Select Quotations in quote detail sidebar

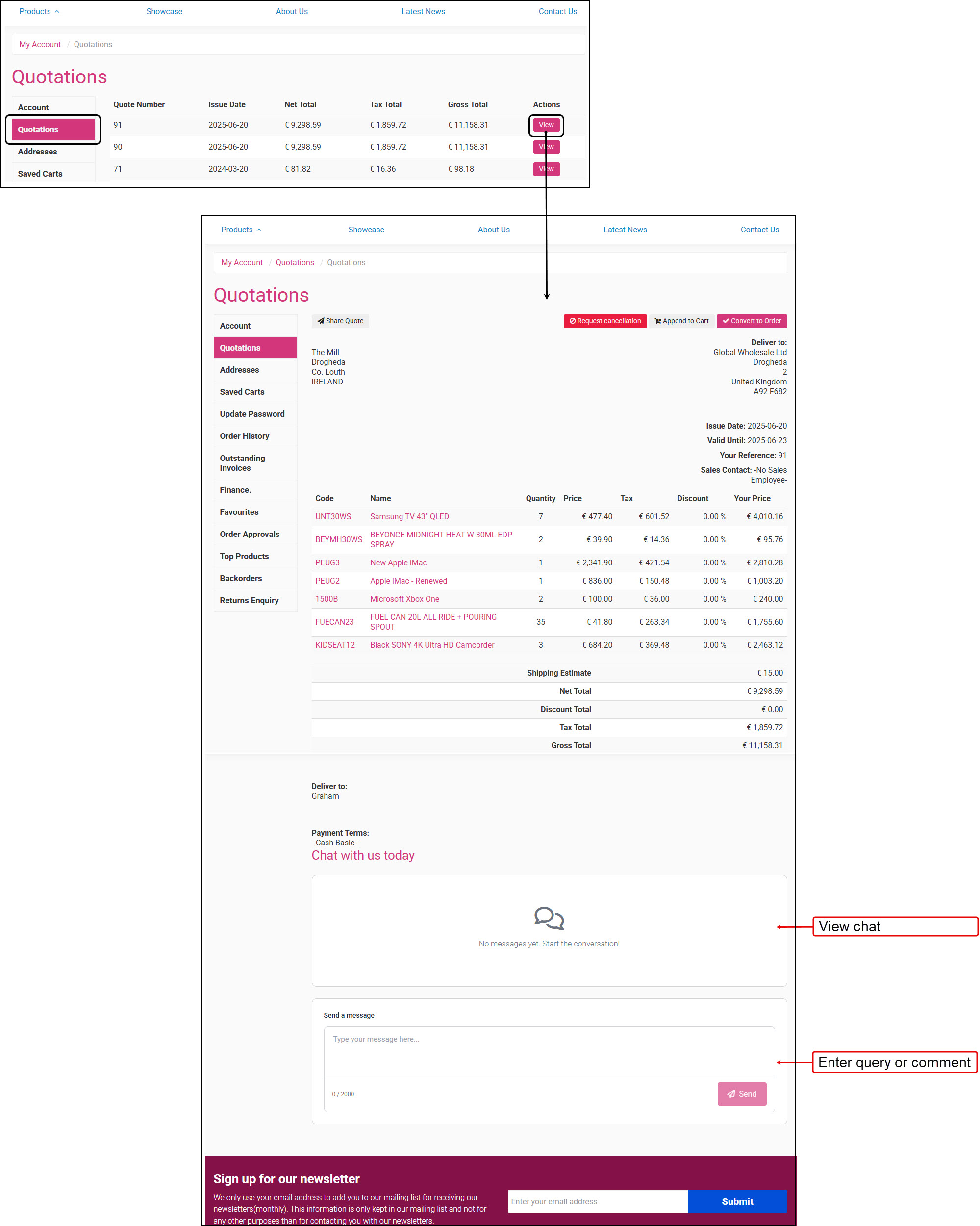(x=255, y=348)
